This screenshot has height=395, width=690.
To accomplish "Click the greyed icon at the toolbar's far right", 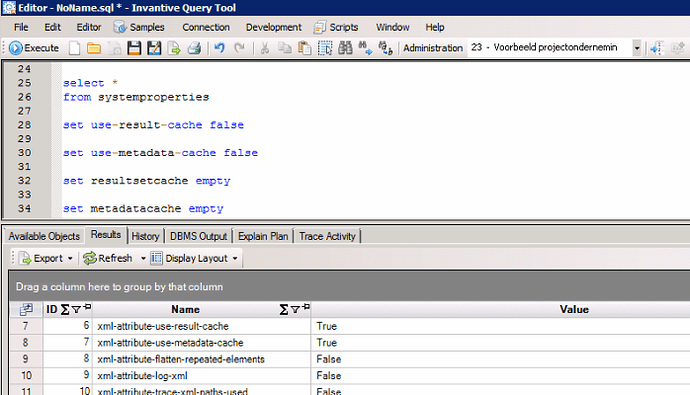I will [x=678, y=48].
